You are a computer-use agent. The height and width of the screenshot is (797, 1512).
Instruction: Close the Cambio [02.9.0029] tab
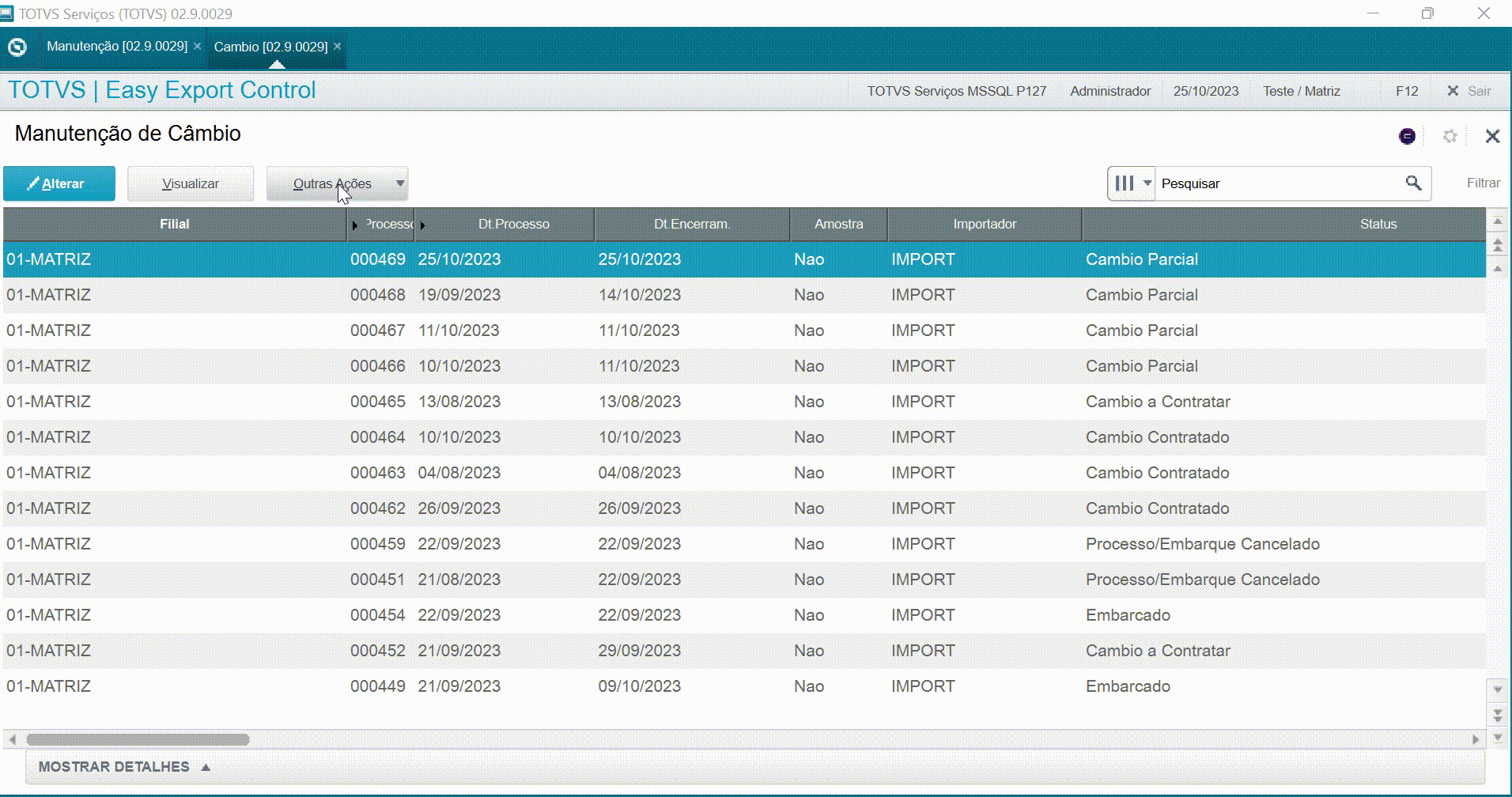337,47
